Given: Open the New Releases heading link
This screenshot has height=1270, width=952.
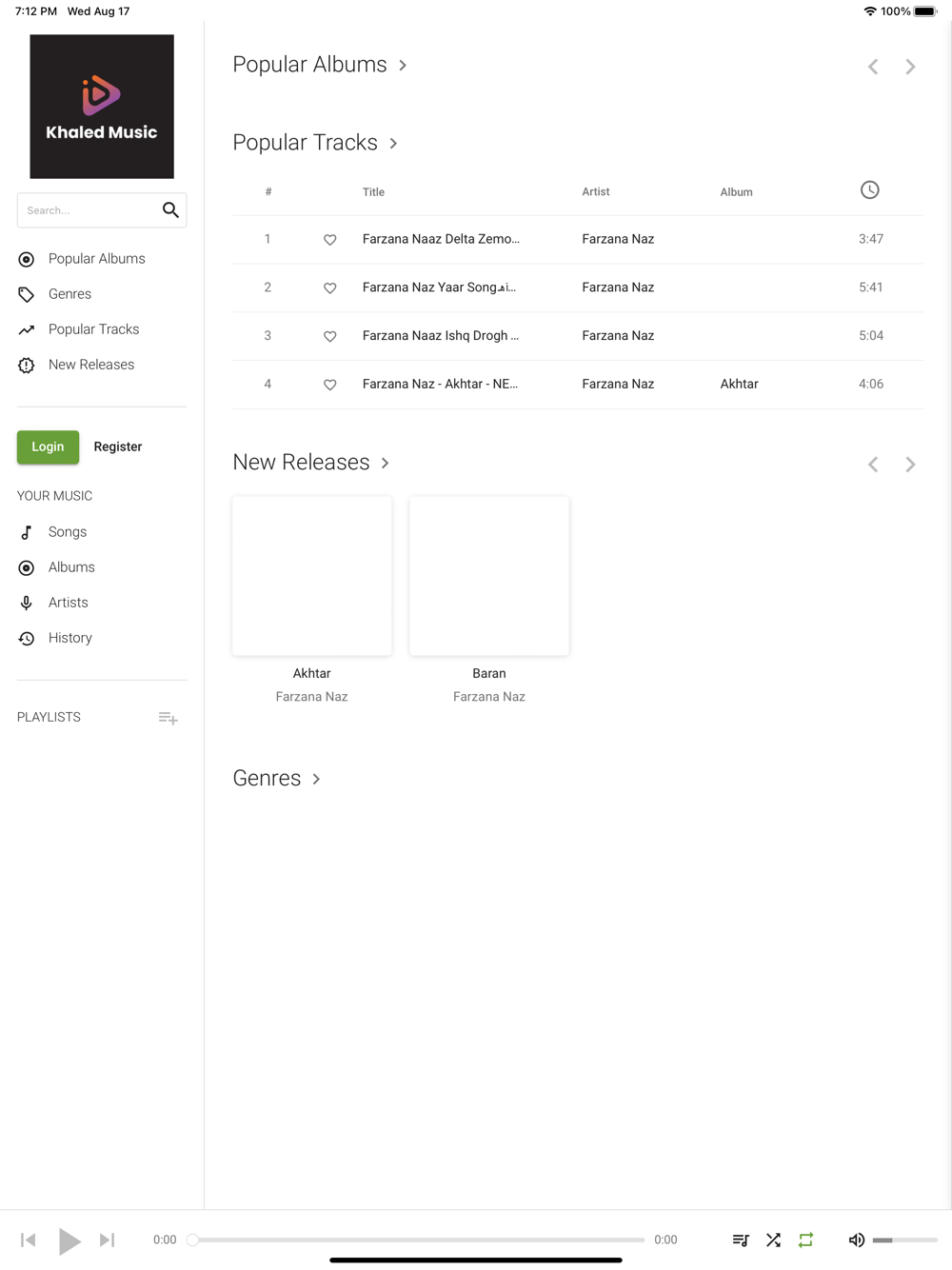Looking at the screenshot, I should (302, 463).
